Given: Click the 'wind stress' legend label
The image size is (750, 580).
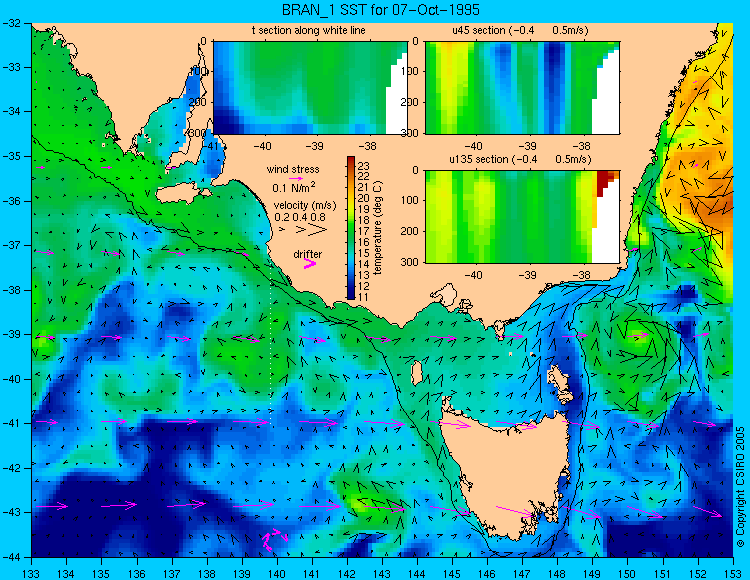Looking at the screenshot, I should (x=293, y=169).
